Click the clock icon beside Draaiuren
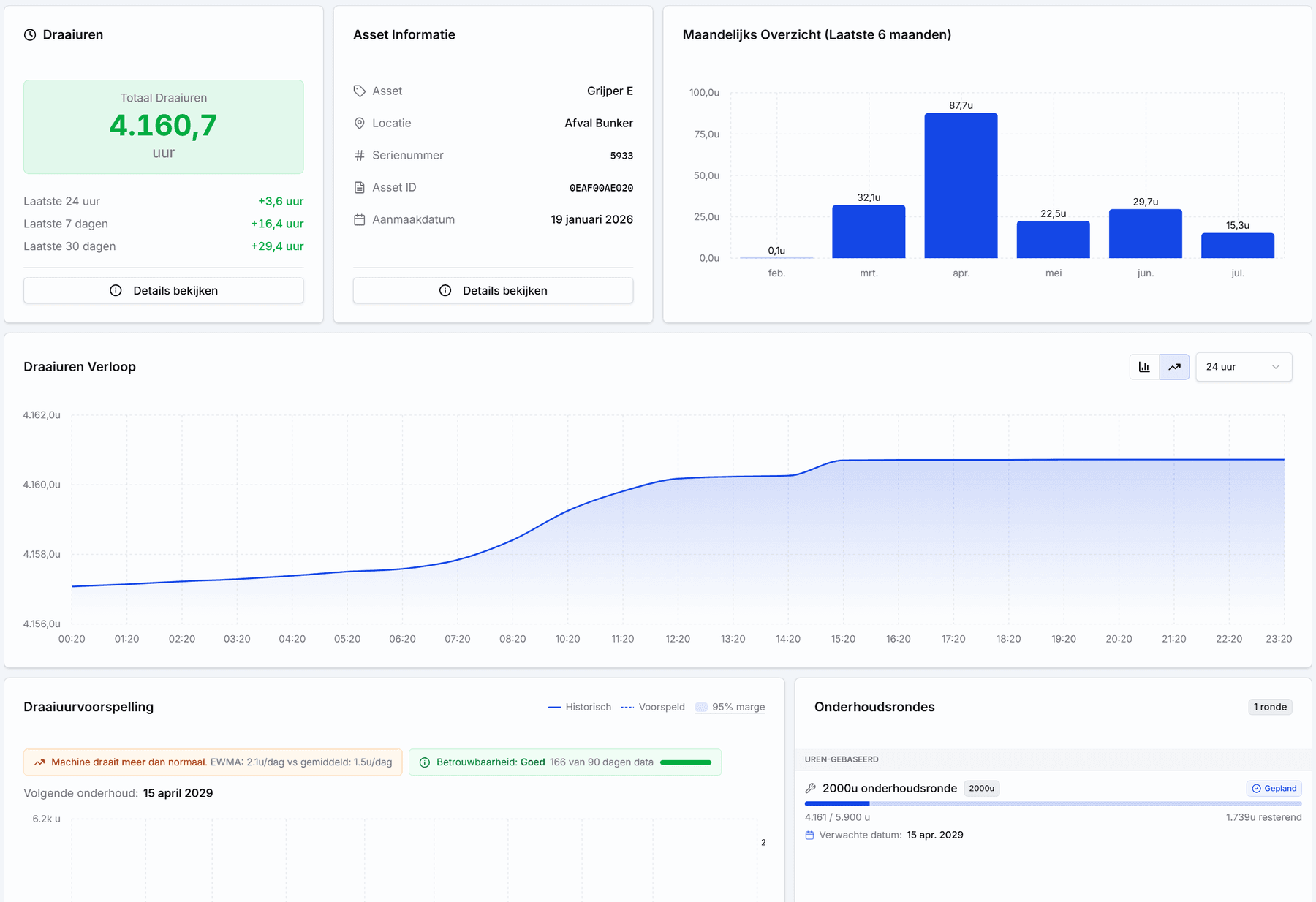The height and width of the screenshot is (902, 1316). click(x=30, y=35)
